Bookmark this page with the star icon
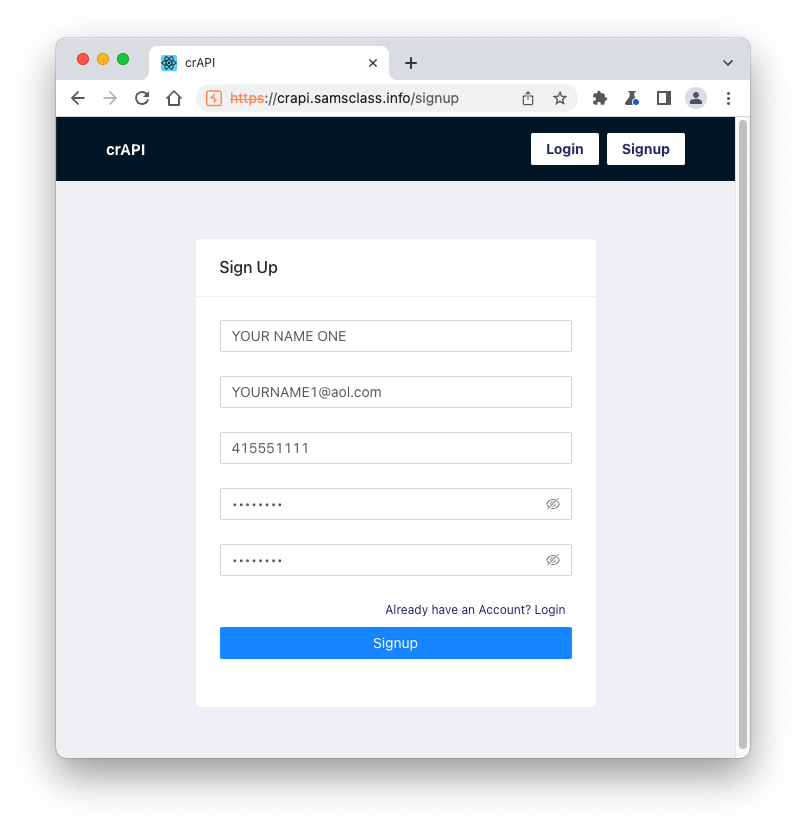This screenshot has height=832, width=806. [x=560, y=98]
